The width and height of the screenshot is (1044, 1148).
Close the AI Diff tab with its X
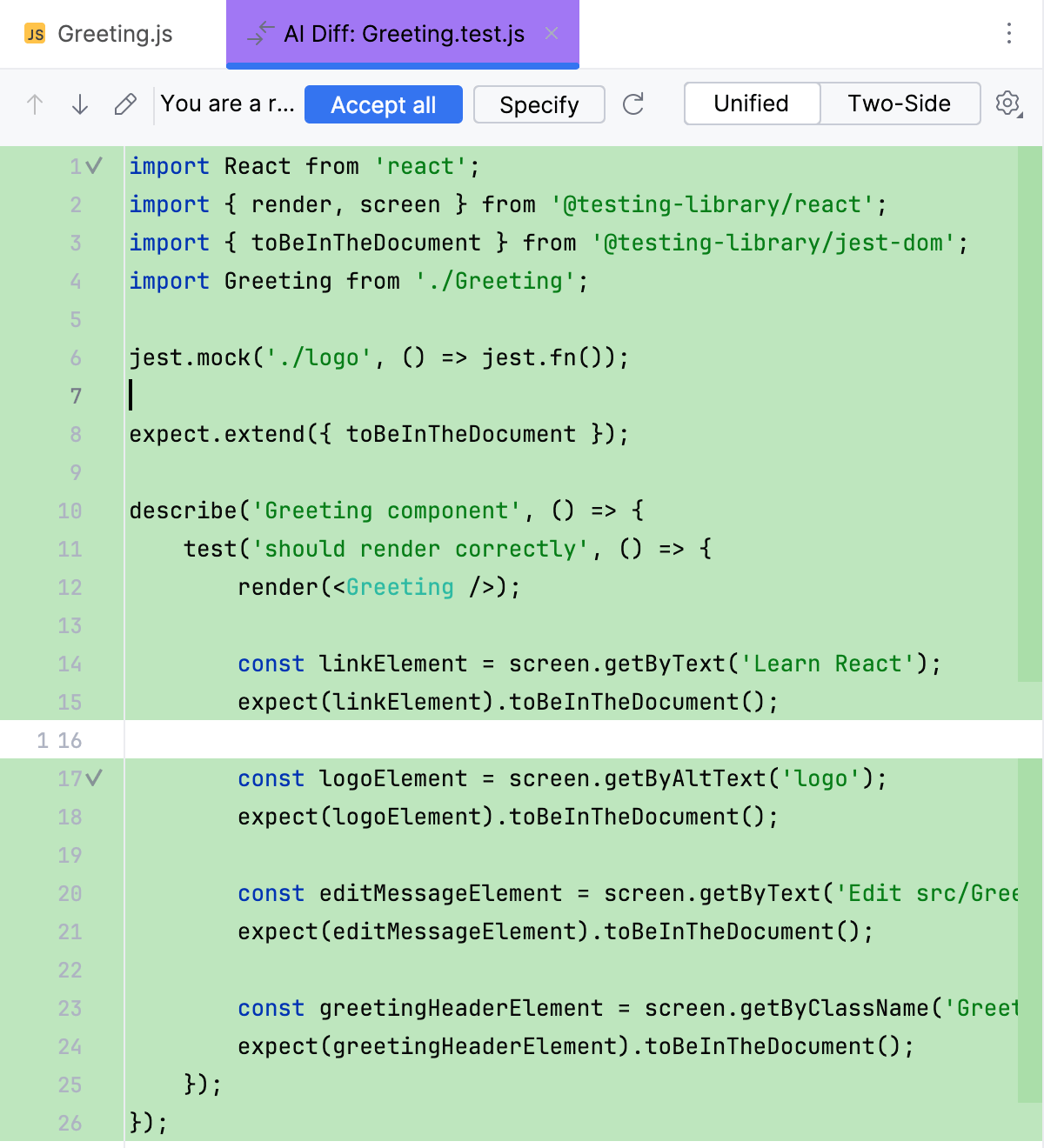click(552, 34)
